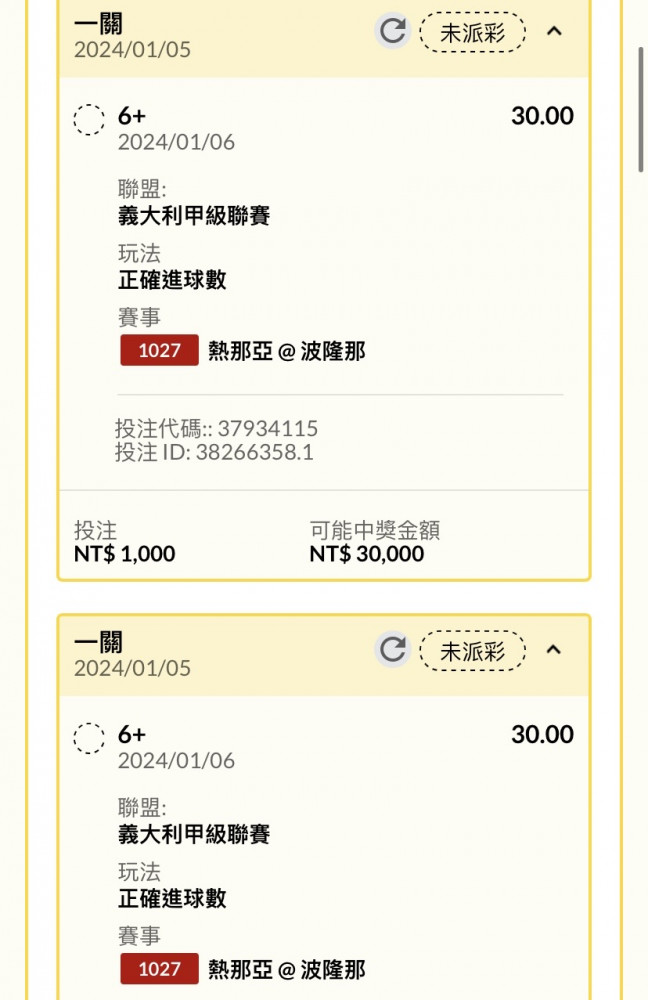Viewport: 648px width, 1000px height.
Task: Click 未派彩 status badge on first slip
Action: (x=472, y=32)
